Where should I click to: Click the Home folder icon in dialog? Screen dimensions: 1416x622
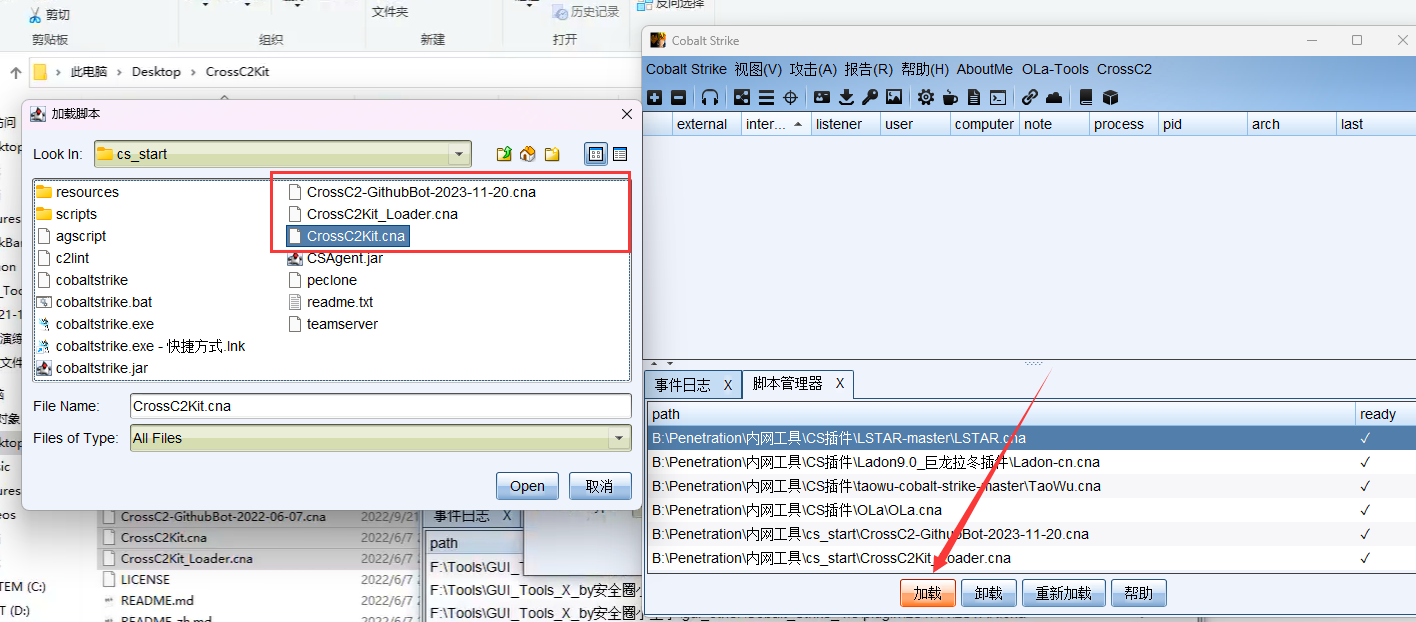coord(528,154)
